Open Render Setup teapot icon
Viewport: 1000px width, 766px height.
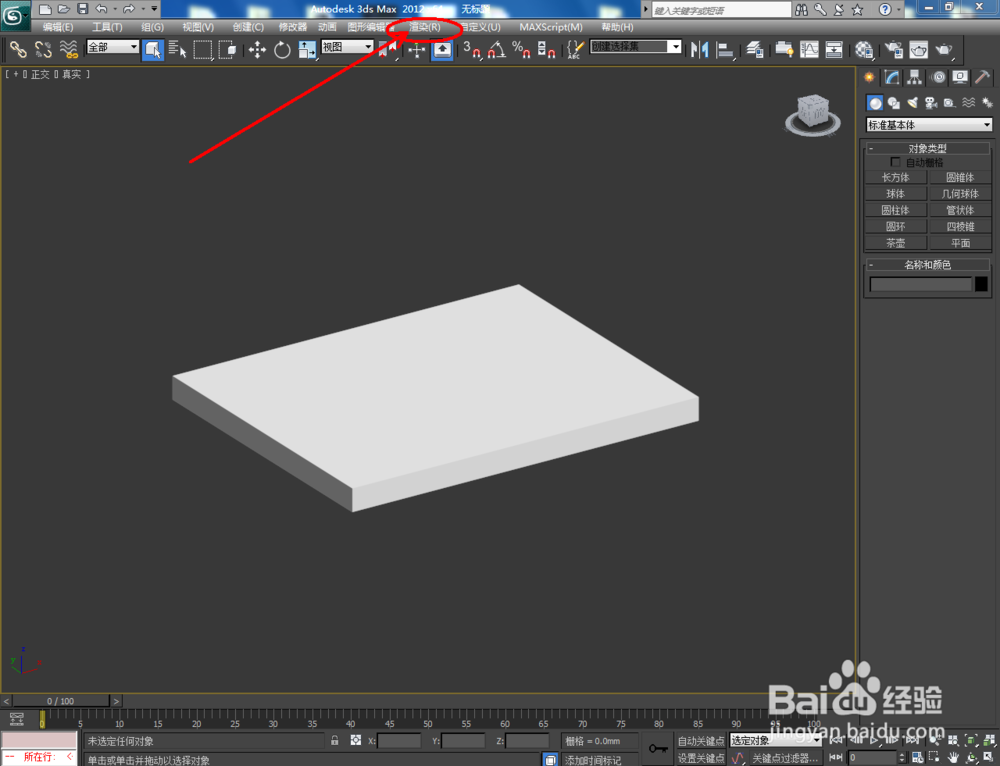click(893, 49)
